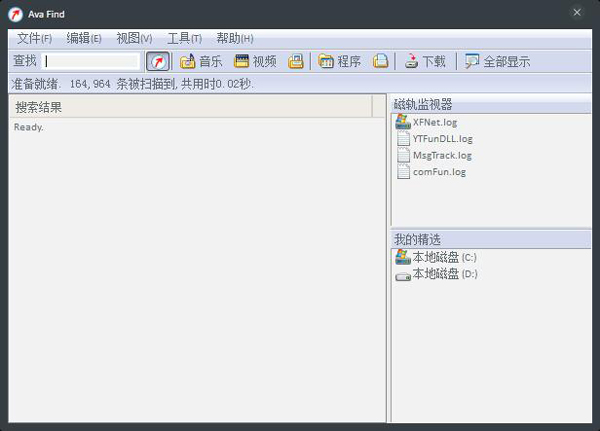Click the 我的精选 panel header
The height and width of the screenshot is (431, 600).
[x=491, y=240]
